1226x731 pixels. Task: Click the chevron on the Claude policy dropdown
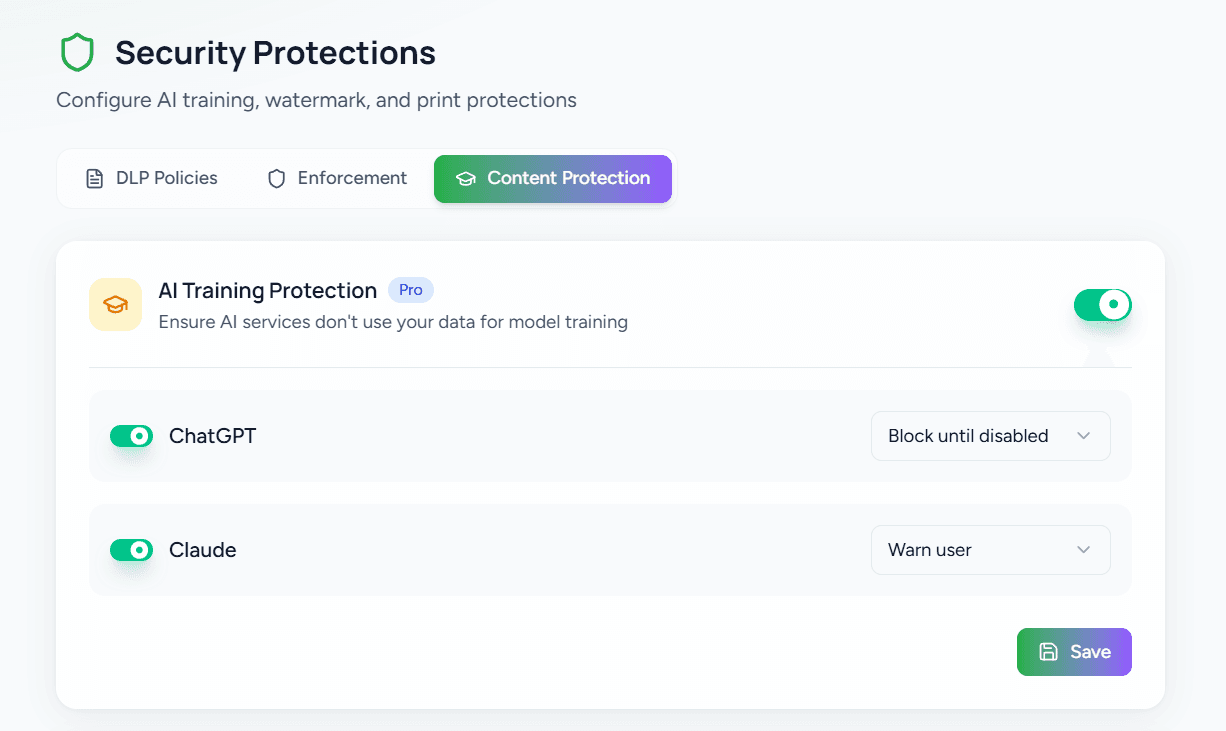tap(1083, 549)
